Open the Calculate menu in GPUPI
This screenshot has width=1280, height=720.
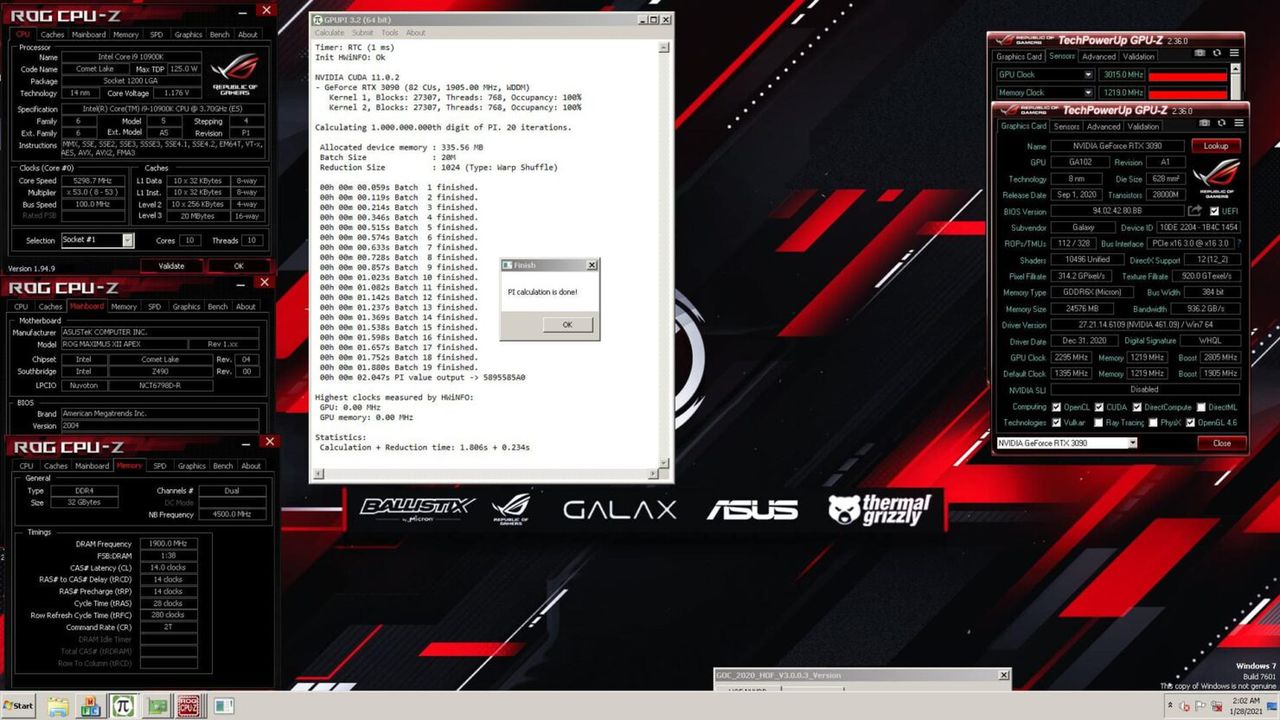coord(329,33)
